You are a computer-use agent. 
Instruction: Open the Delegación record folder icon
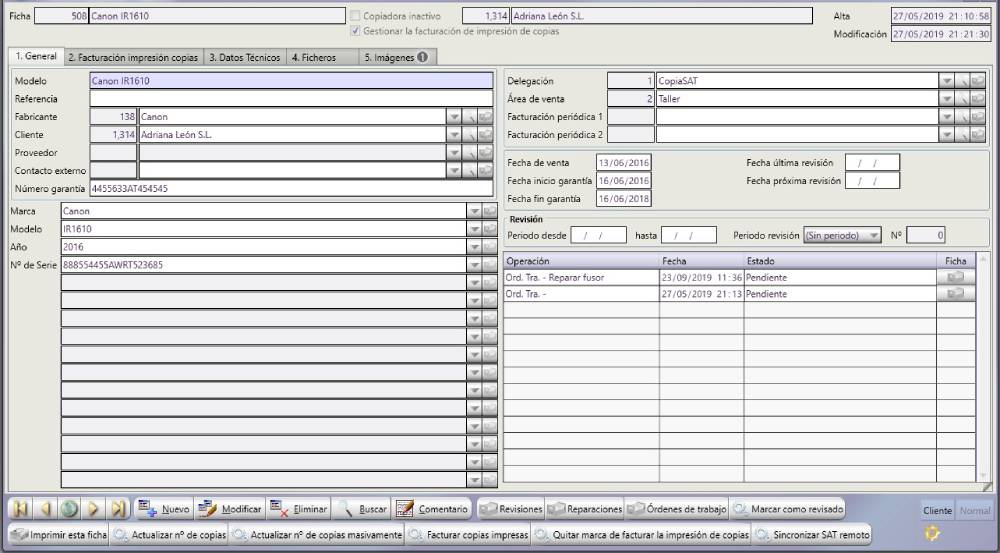click(x=978, y=81)
